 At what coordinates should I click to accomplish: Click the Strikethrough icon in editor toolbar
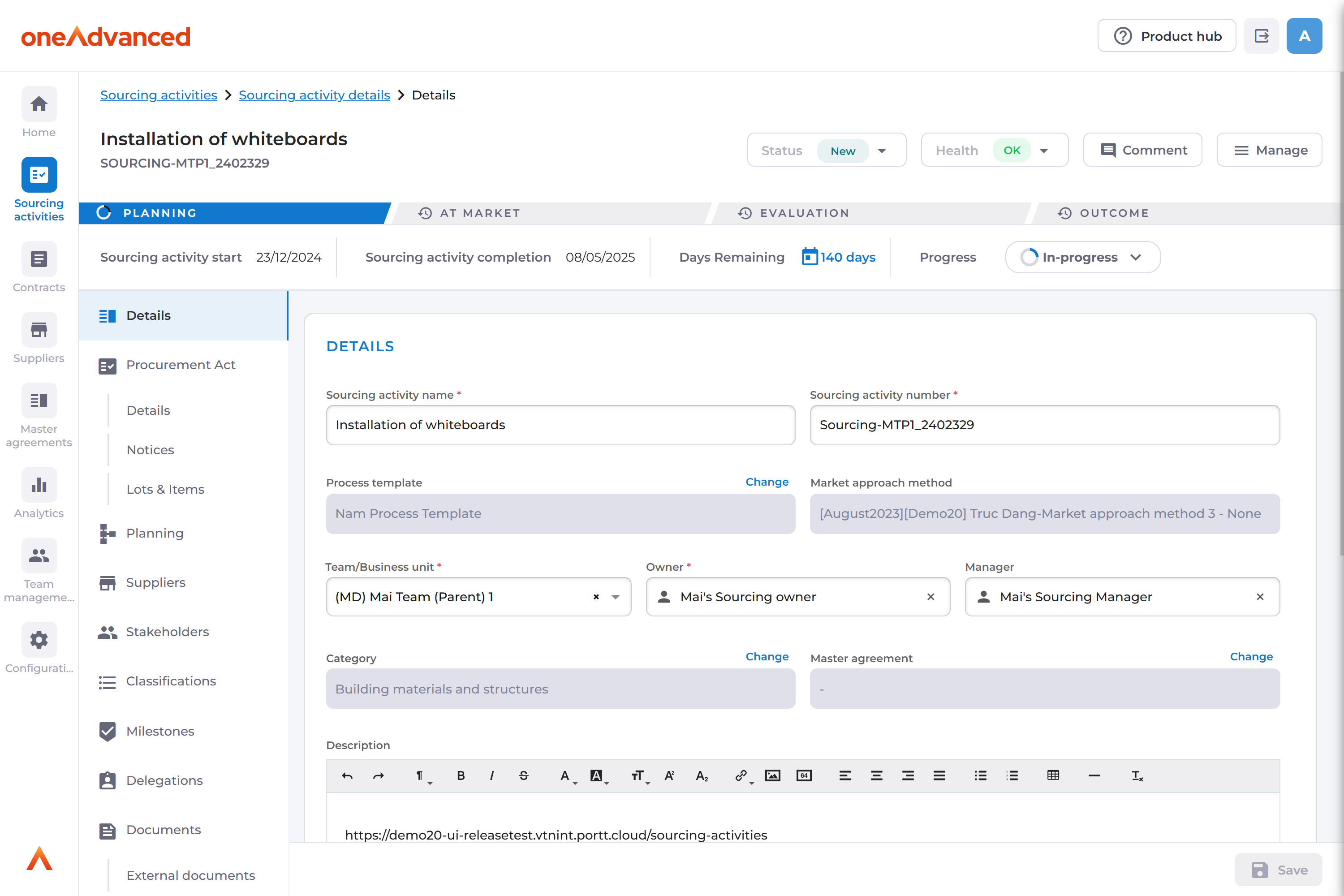[523, 775]
